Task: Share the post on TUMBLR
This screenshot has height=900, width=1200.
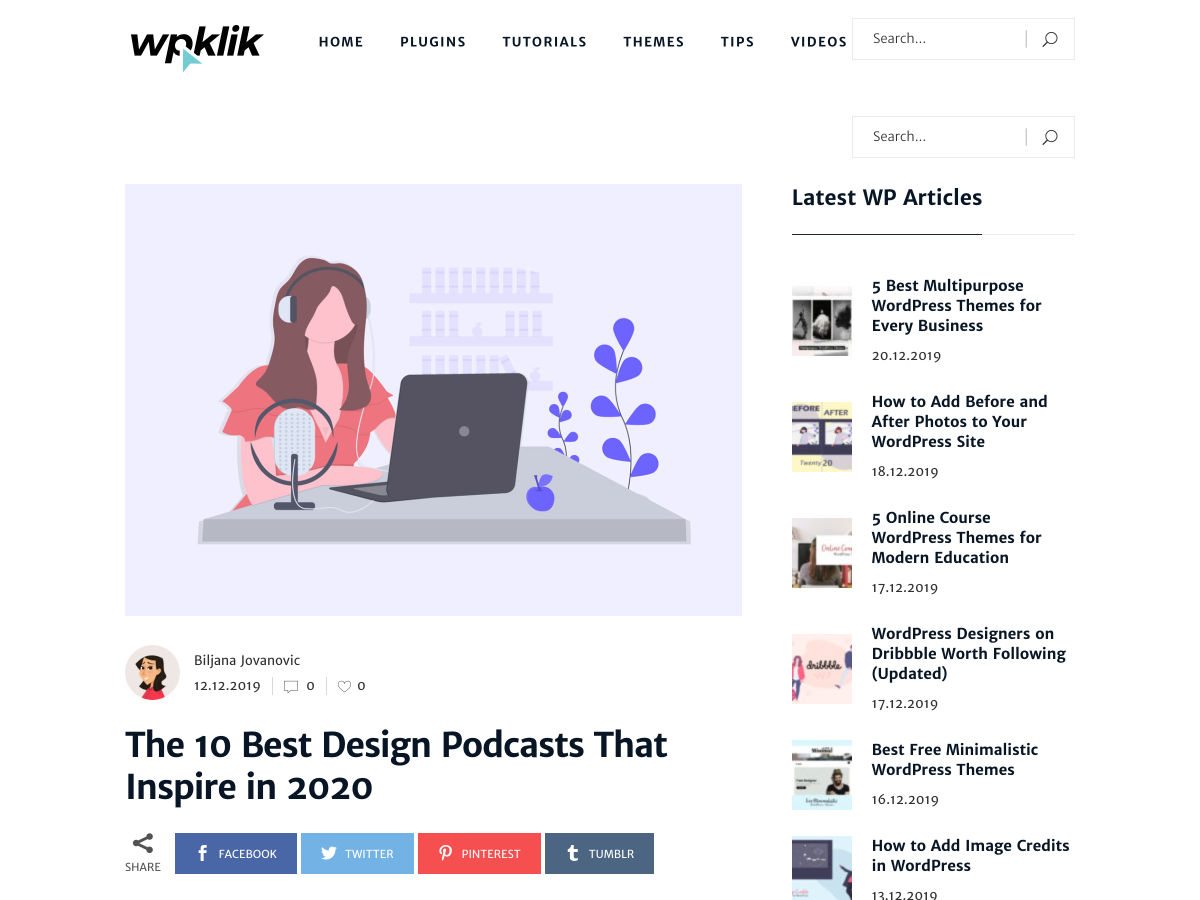Action: (599, 853)
